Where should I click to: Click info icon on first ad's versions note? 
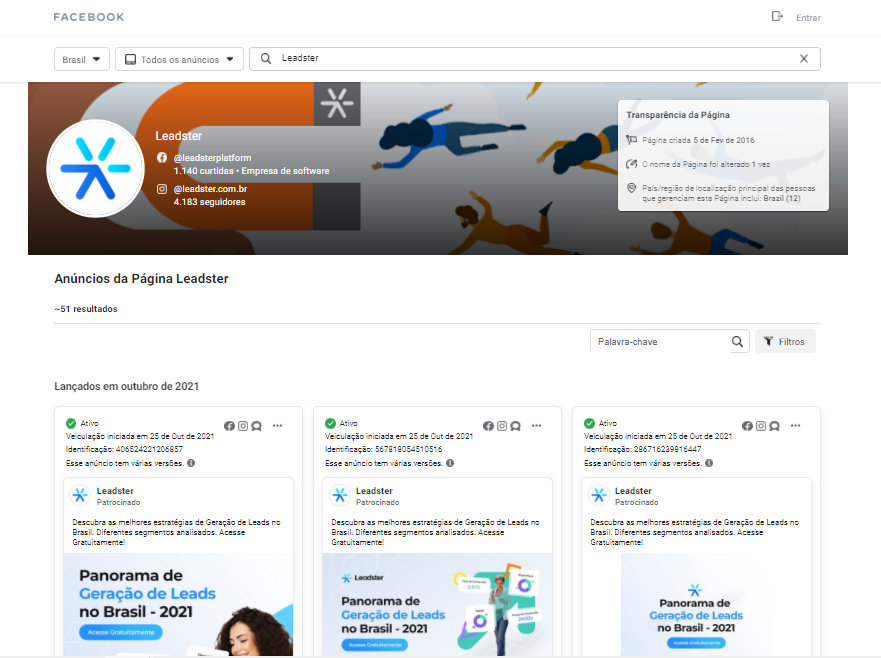point(191,463)
